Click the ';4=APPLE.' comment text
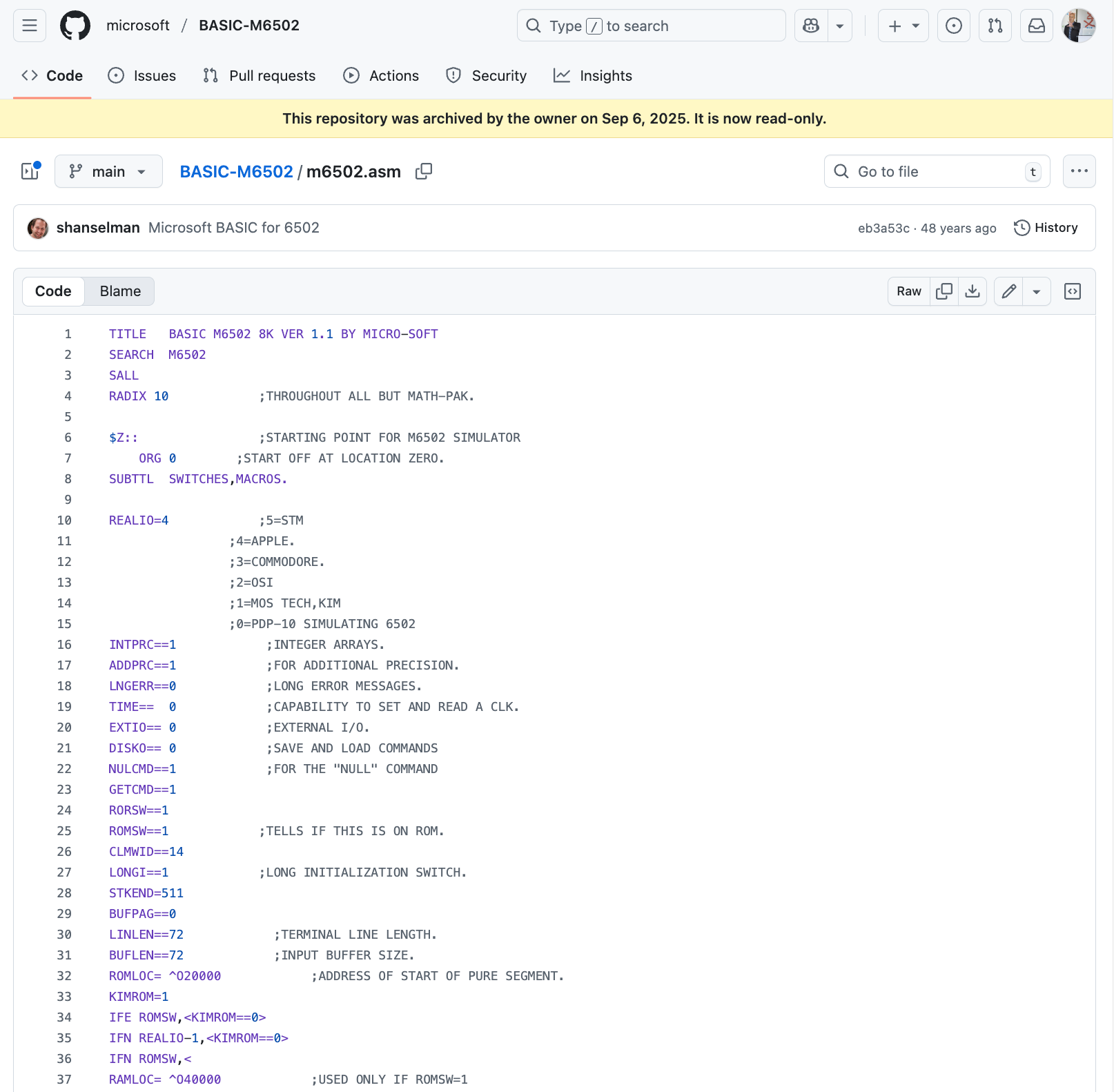This screenshot has height=1092, width=1114. coord(262,541)
